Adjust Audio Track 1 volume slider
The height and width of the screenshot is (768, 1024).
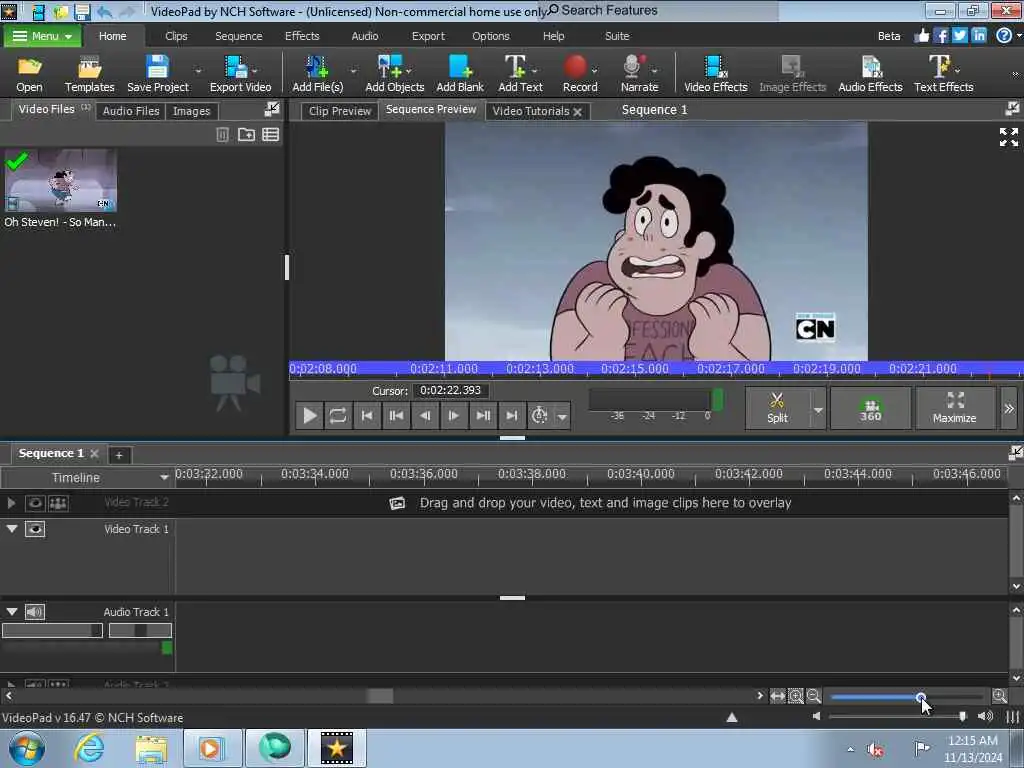[52, 630]
